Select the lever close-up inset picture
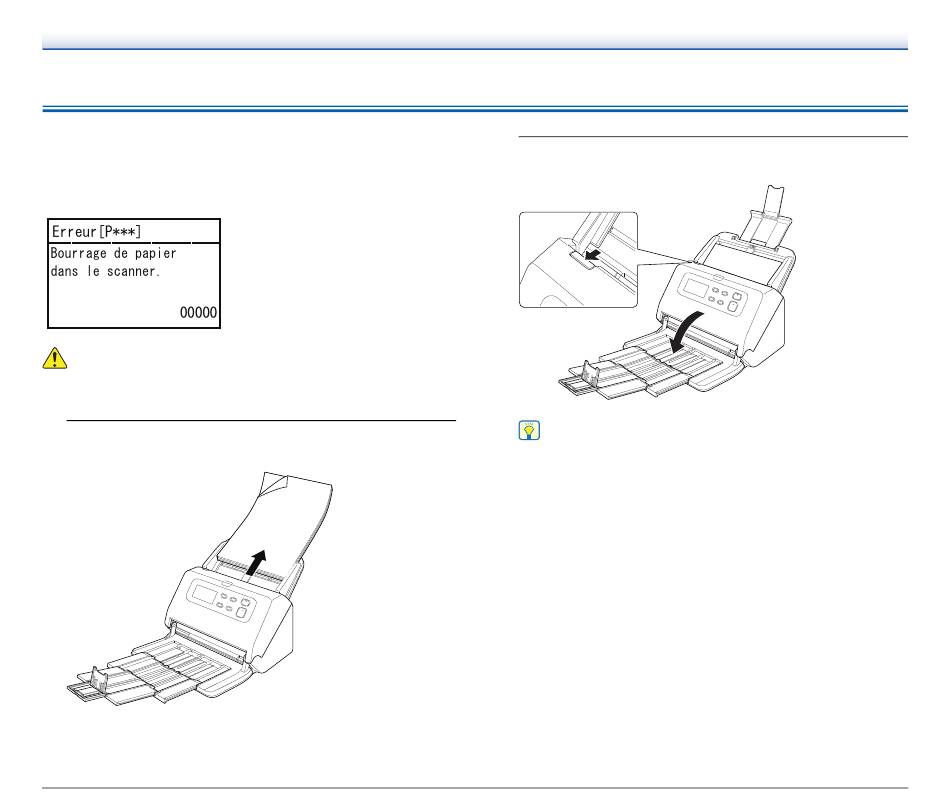The width and height of the screenshot is (950, 807). coord(578,259)
